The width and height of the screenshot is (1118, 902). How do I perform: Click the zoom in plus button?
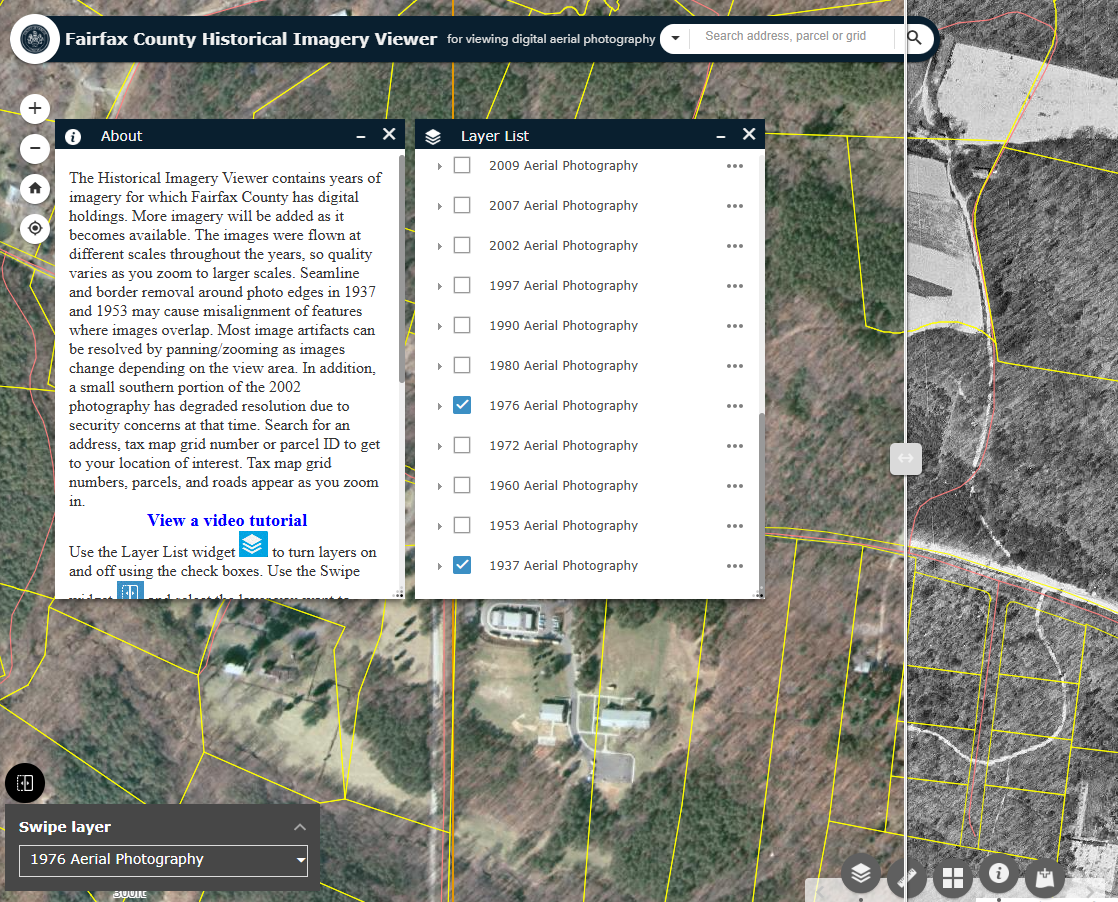34,108
